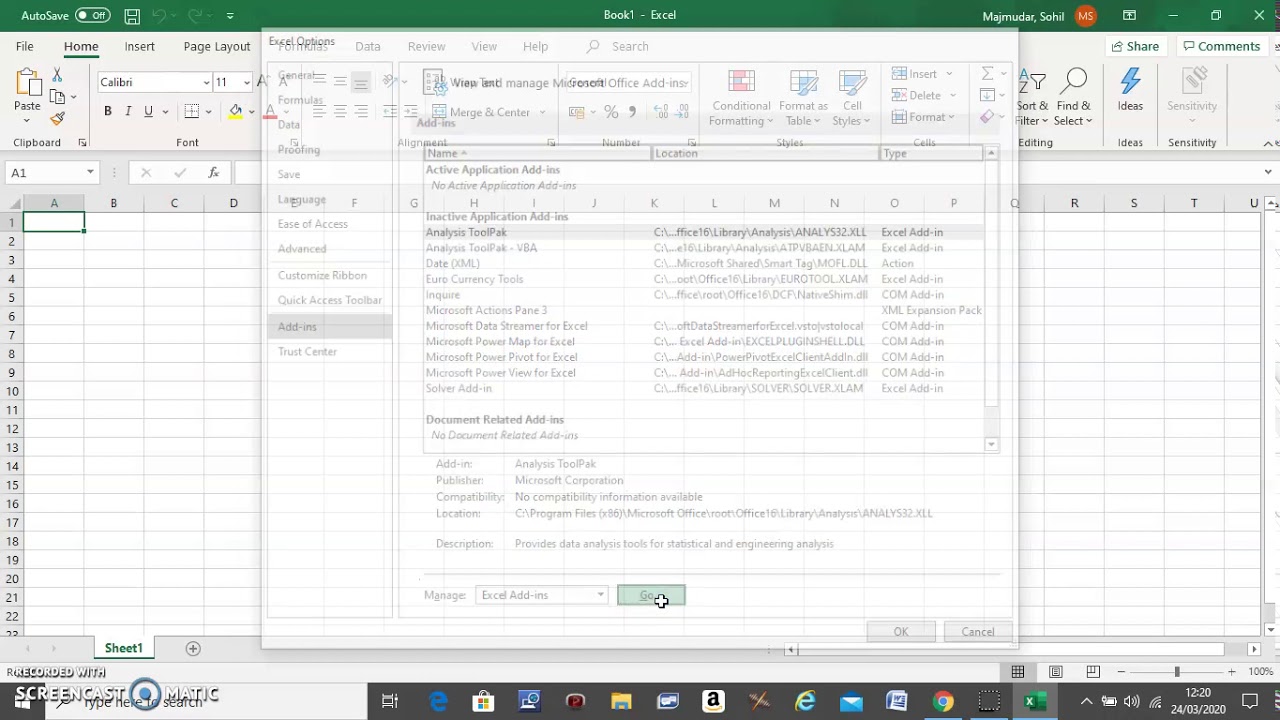Expand the formula bar chevron
Viewport: 1280px width, 720px height.
[x=1270, y=173]
